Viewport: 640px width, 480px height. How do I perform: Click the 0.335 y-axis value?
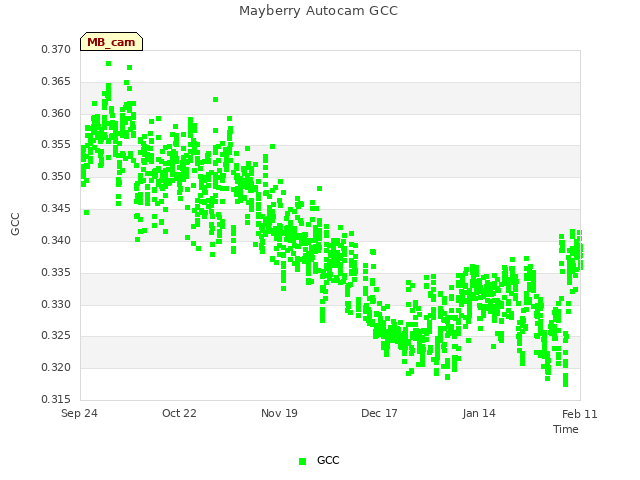56,272
